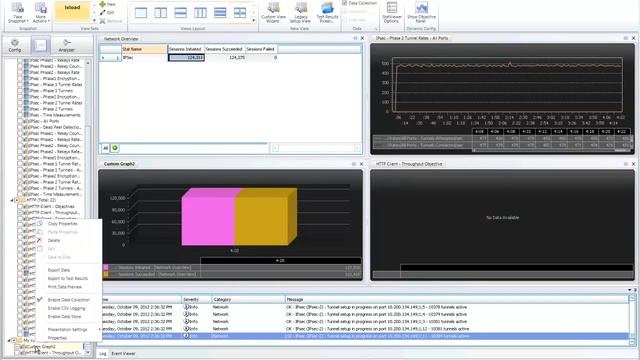Choose Export to Test Results
Screen dimensions: 640x360
pyautogui.click(x=68, y=278)
